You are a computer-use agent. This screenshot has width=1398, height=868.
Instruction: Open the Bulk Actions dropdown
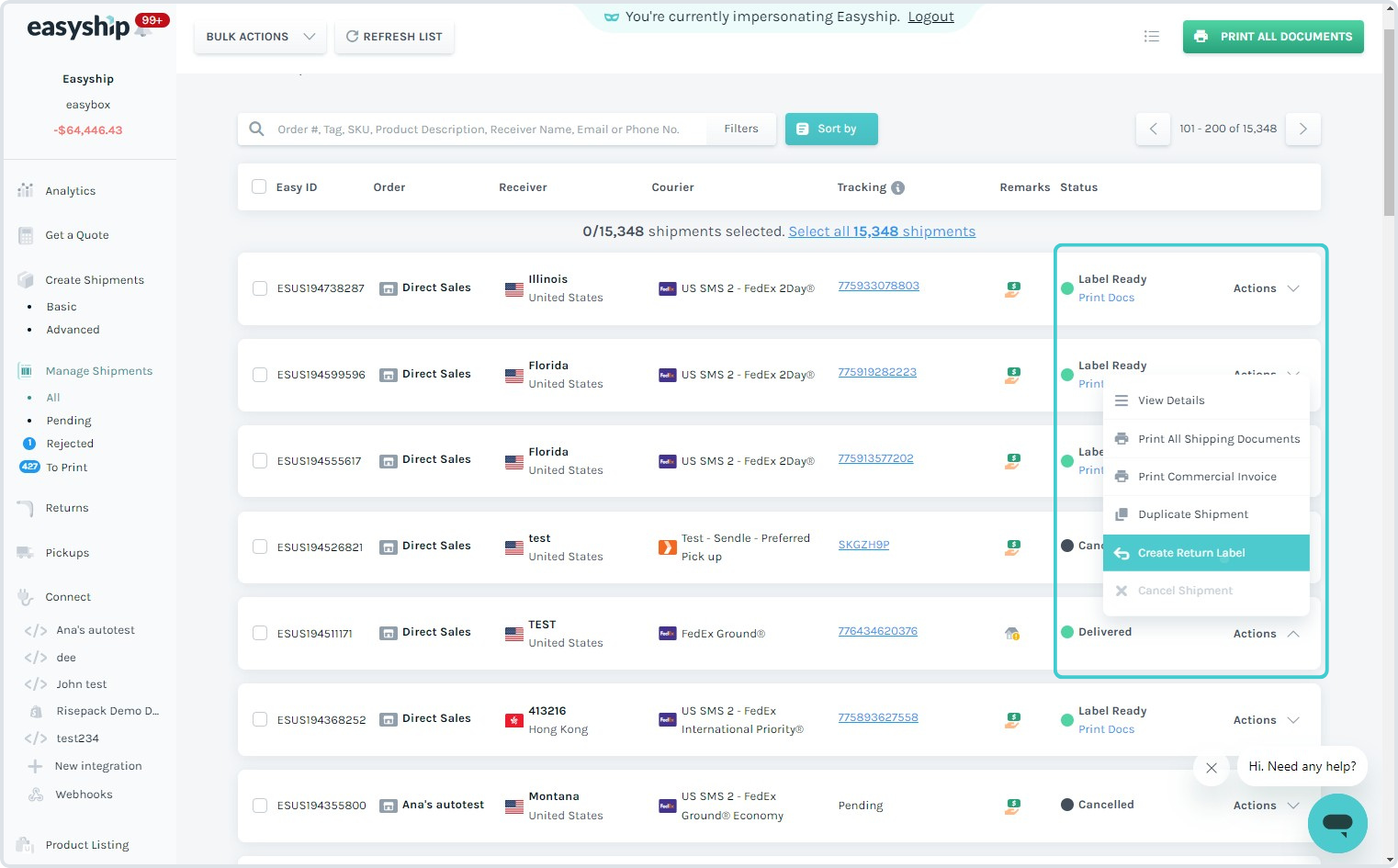(x=260, y=37)
